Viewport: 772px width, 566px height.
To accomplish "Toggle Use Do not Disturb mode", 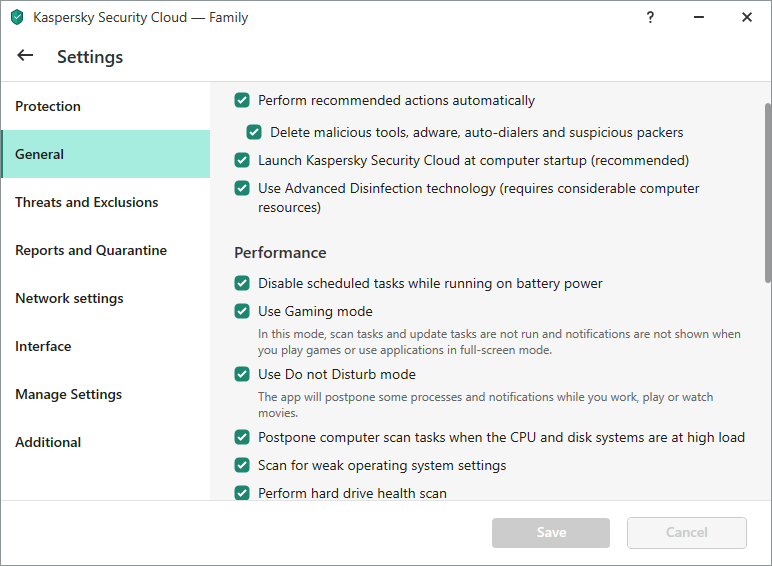I will [242, 375].
